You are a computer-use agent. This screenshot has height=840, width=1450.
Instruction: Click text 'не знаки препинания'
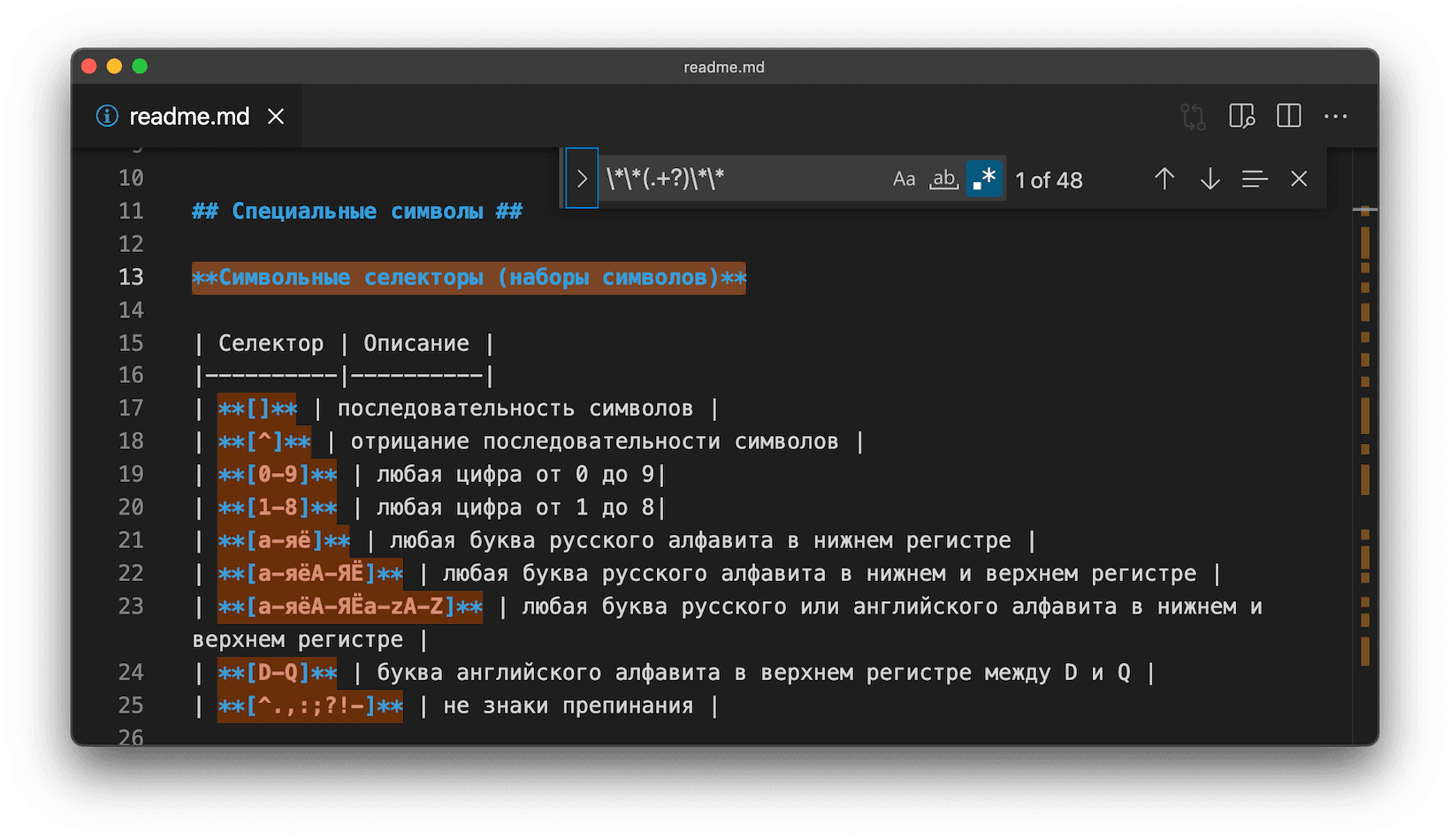click(x=569, y=706)
